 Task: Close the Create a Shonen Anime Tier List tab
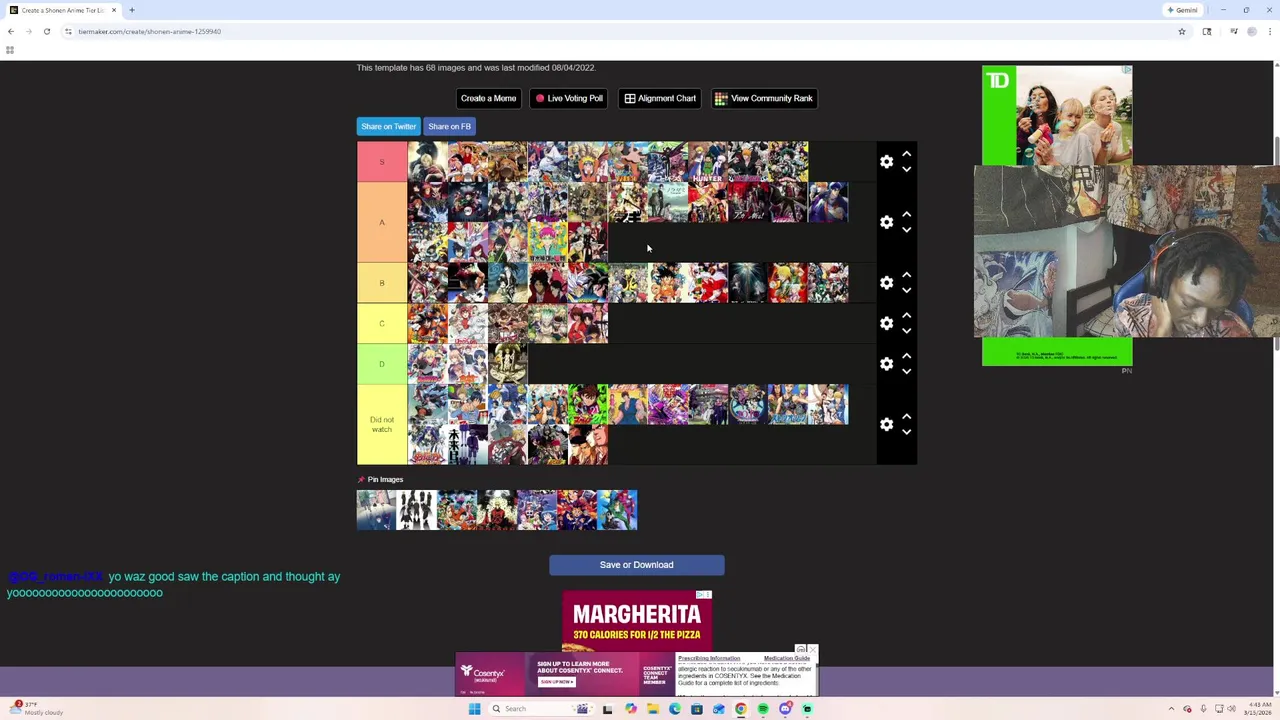(113, 10)
